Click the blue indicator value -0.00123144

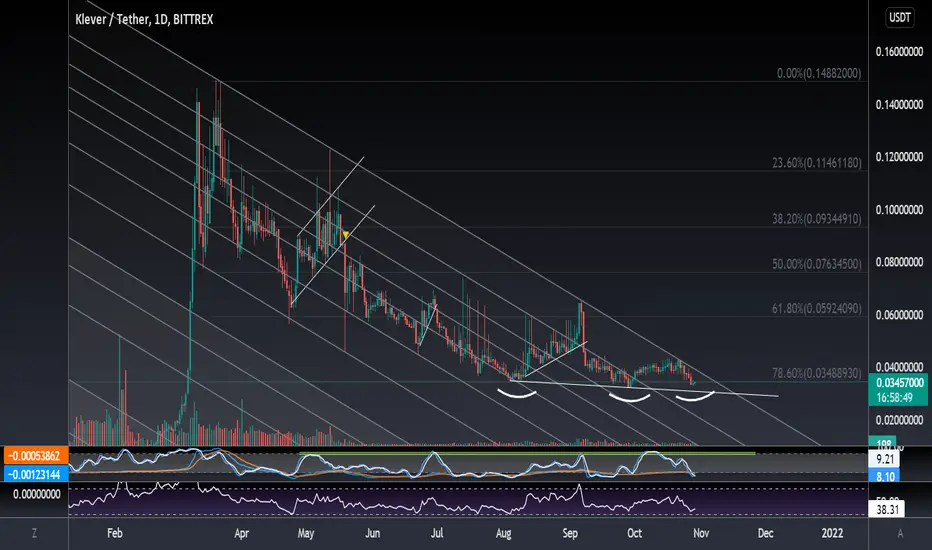[x=36, y=474]
